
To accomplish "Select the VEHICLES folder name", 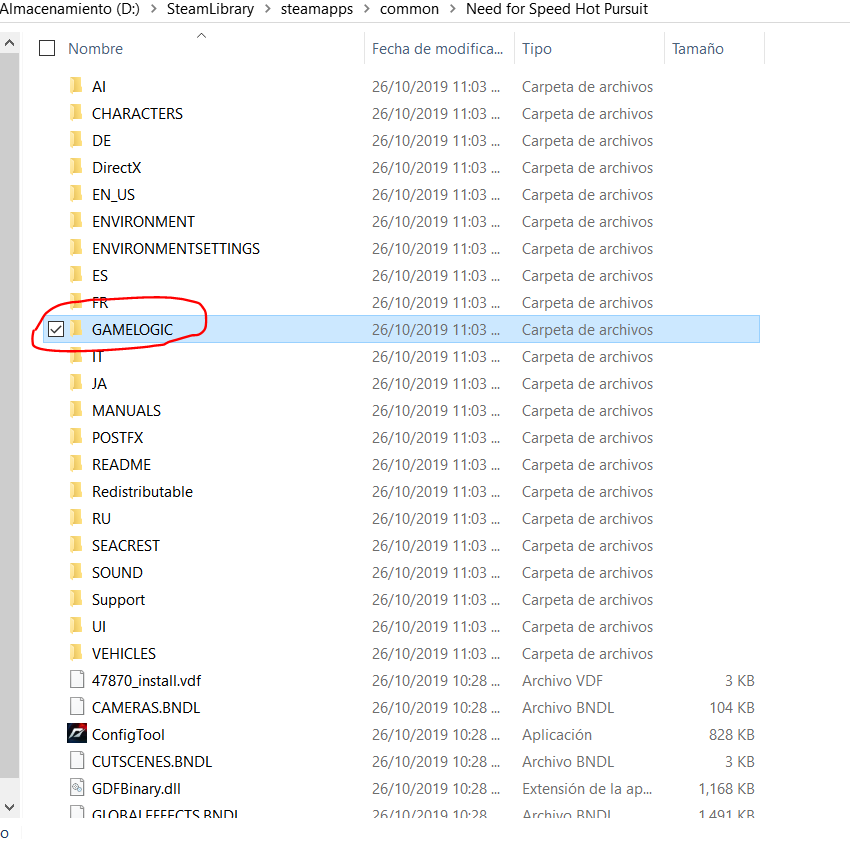I will (124, 653).
